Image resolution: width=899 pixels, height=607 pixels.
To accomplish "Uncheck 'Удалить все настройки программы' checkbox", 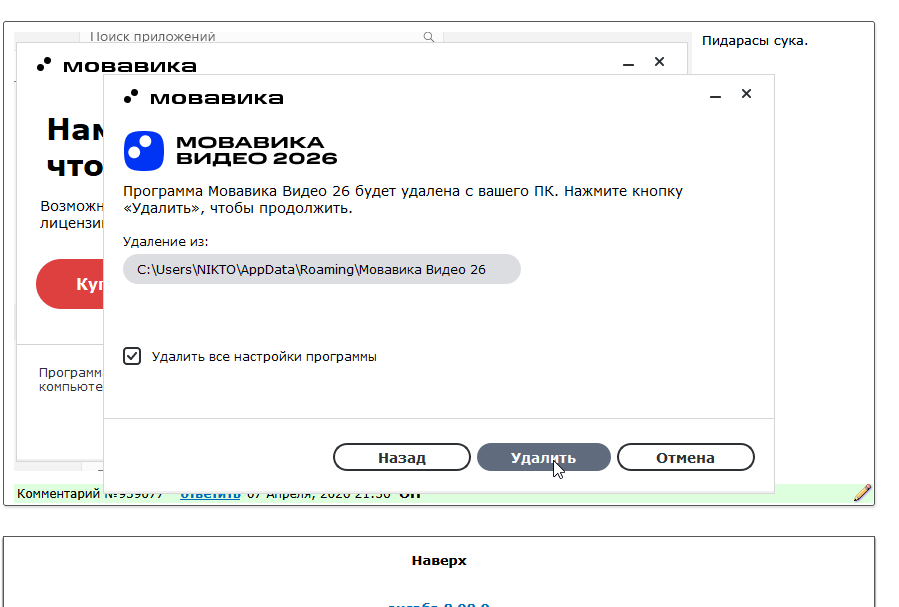I will click(132, 356).
